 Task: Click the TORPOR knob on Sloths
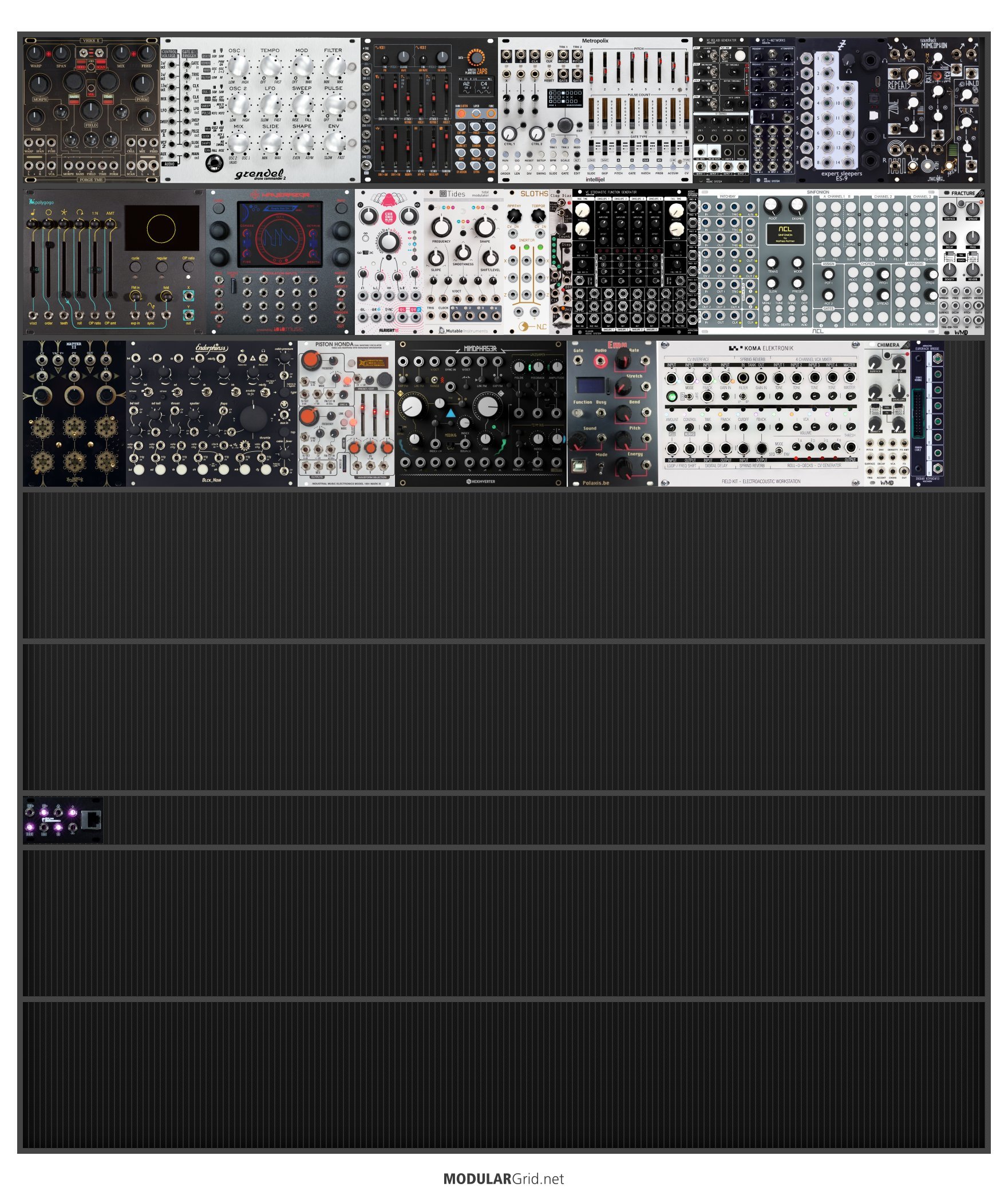click(x=537, y=216)
